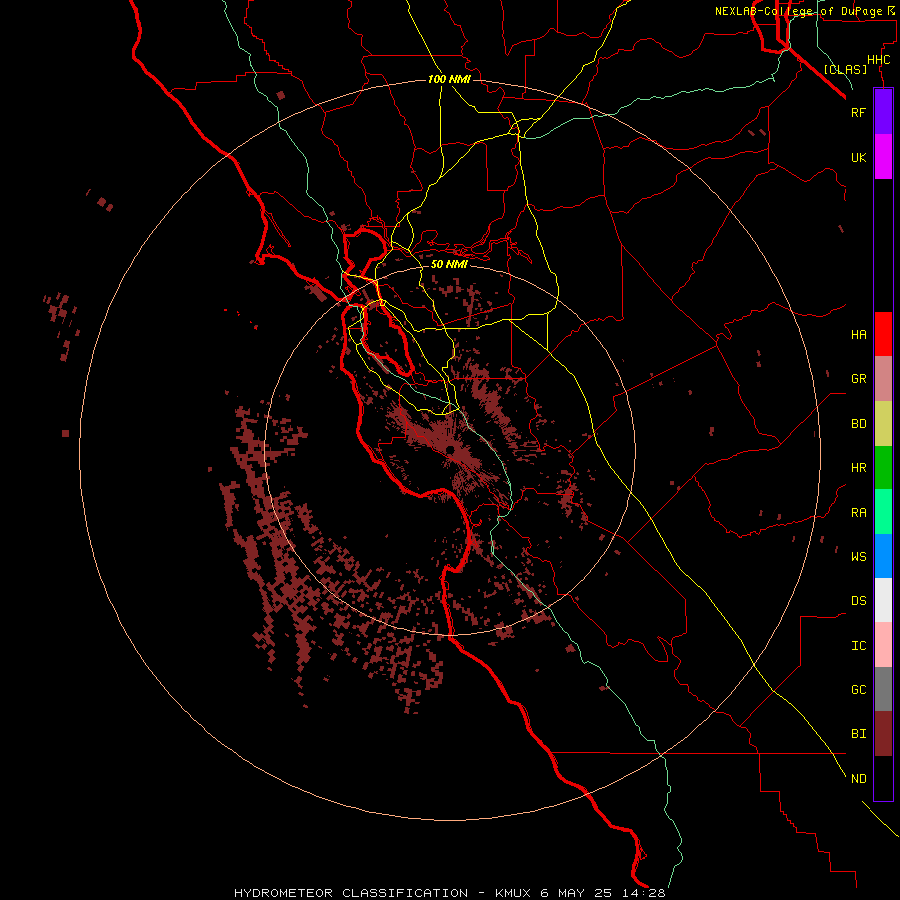Click the HYDROMETEOR CLASSIFICATION title text

tap(351, 893)
